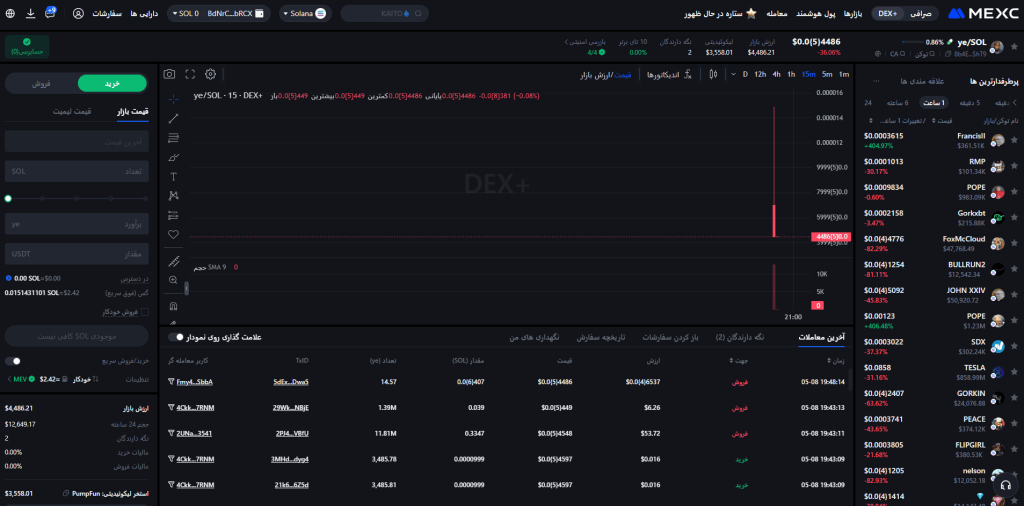This screenshot has height=506, width=1024.
Task: Toggle chart marking switch
Action: pyautogui.click(x=176, y=337)
